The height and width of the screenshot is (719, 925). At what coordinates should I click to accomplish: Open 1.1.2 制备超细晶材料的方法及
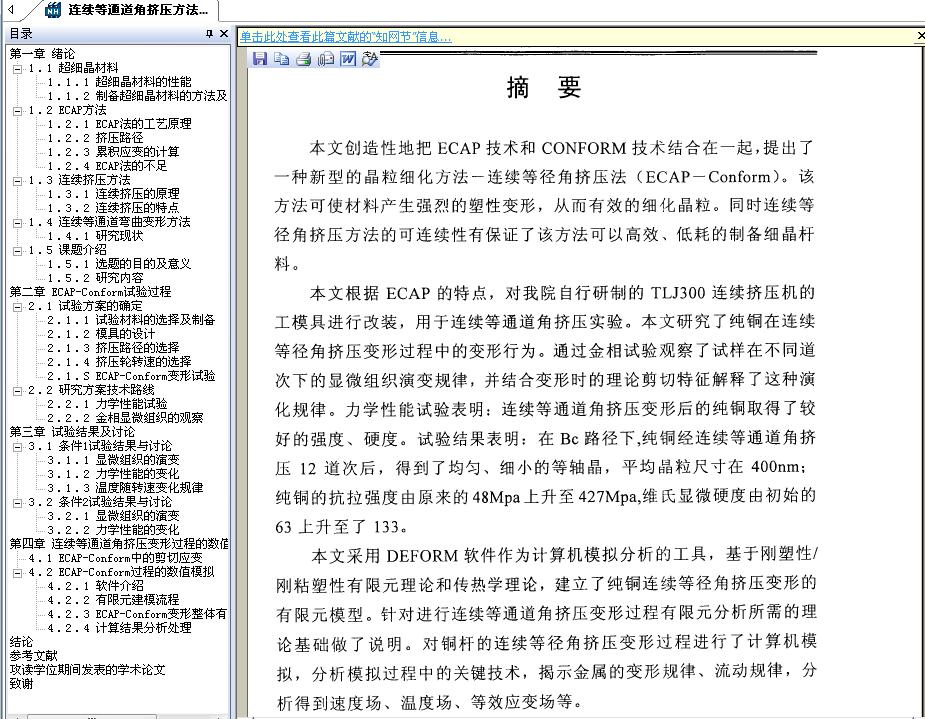click(137, 96)
